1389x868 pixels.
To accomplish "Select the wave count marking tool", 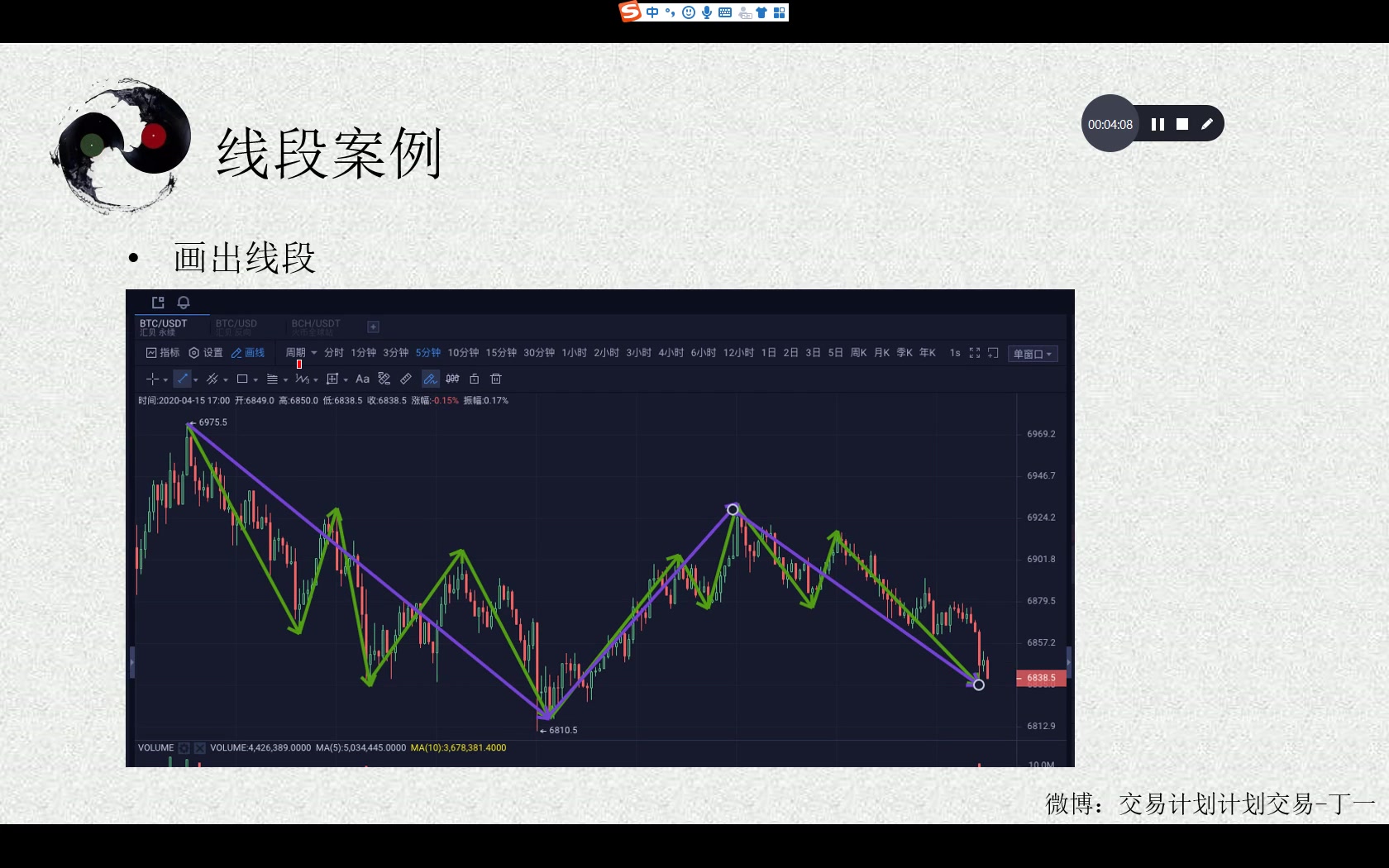I will tap(303, 379).
